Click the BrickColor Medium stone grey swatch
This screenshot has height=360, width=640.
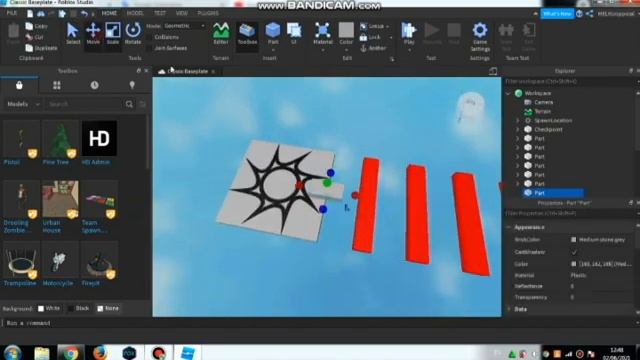pyautogui.click(x=573, y=240)
